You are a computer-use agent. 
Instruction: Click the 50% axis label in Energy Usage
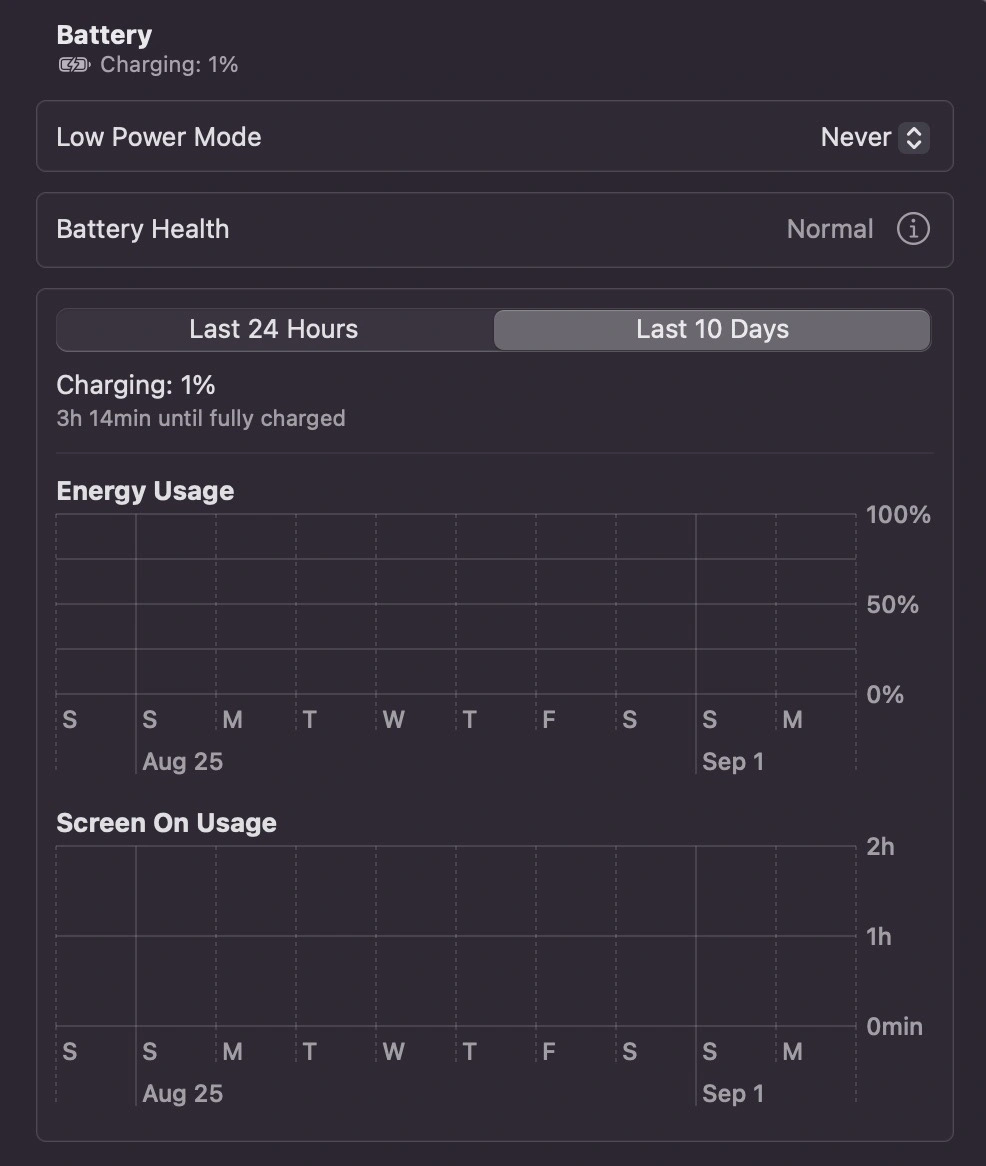click(x=892, y=605)
